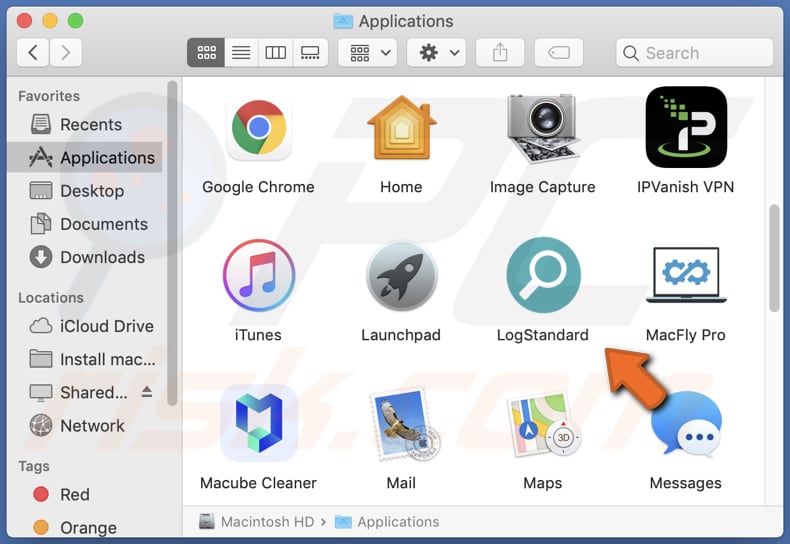Open the gear action menu dropdown
The height and width of the screenshot is (544, 790).
436,52
